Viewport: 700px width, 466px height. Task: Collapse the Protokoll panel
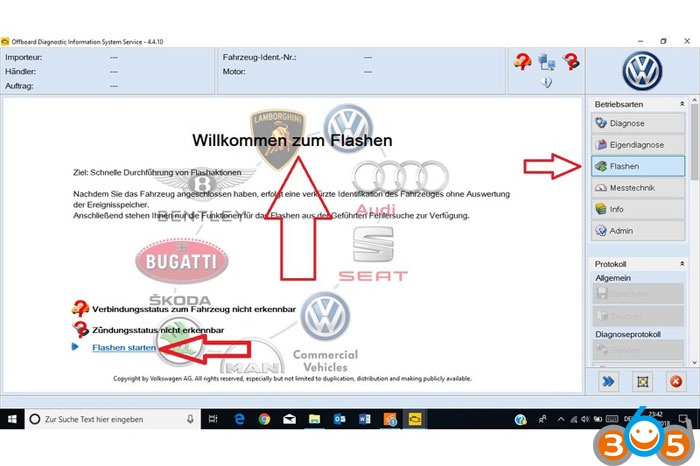(x=682, y=263)
